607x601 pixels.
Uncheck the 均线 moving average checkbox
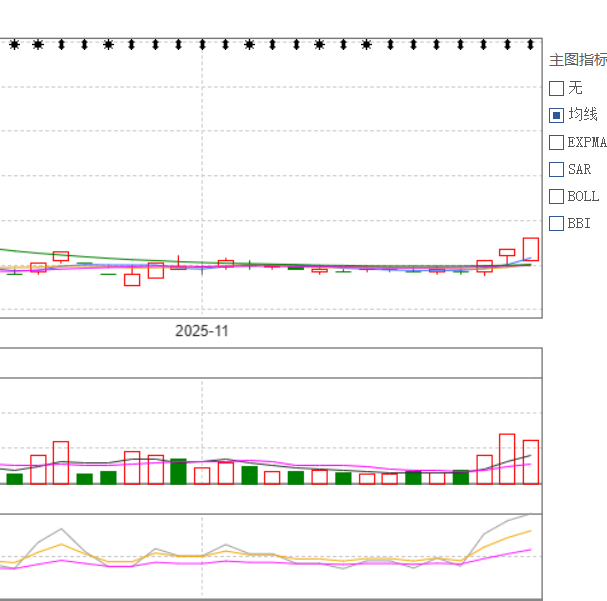click(x=556, y=115)
